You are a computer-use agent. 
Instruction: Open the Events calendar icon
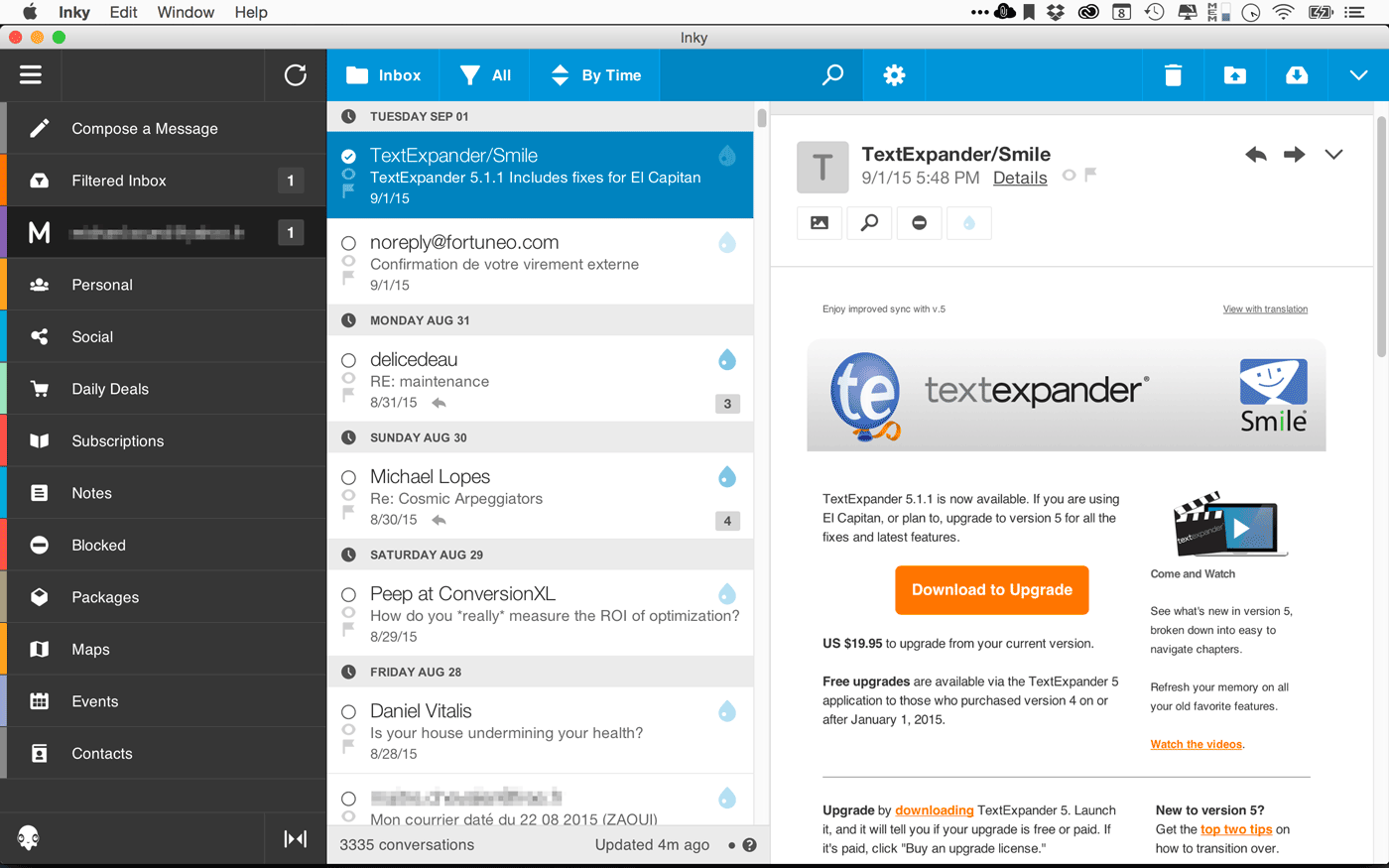[x=40, y=701]
